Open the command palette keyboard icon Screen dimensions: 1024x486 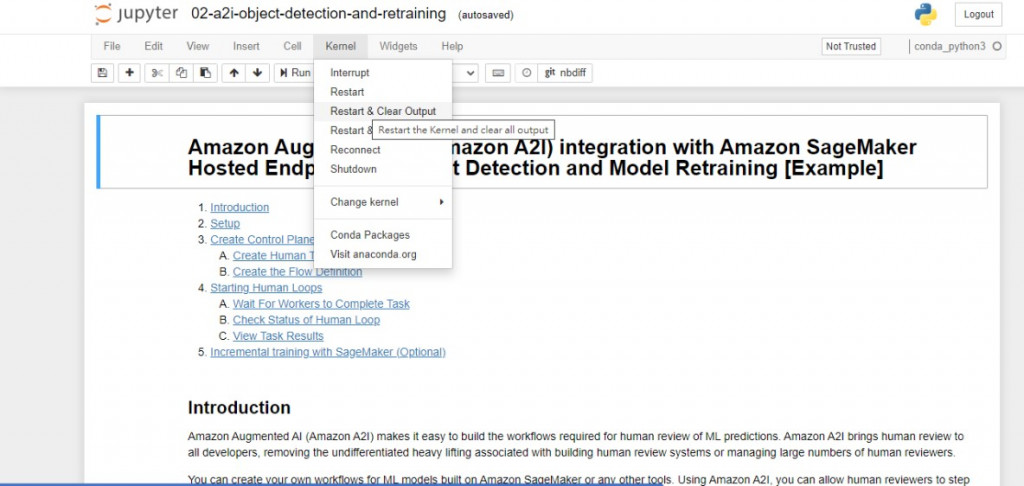point(498,73)
